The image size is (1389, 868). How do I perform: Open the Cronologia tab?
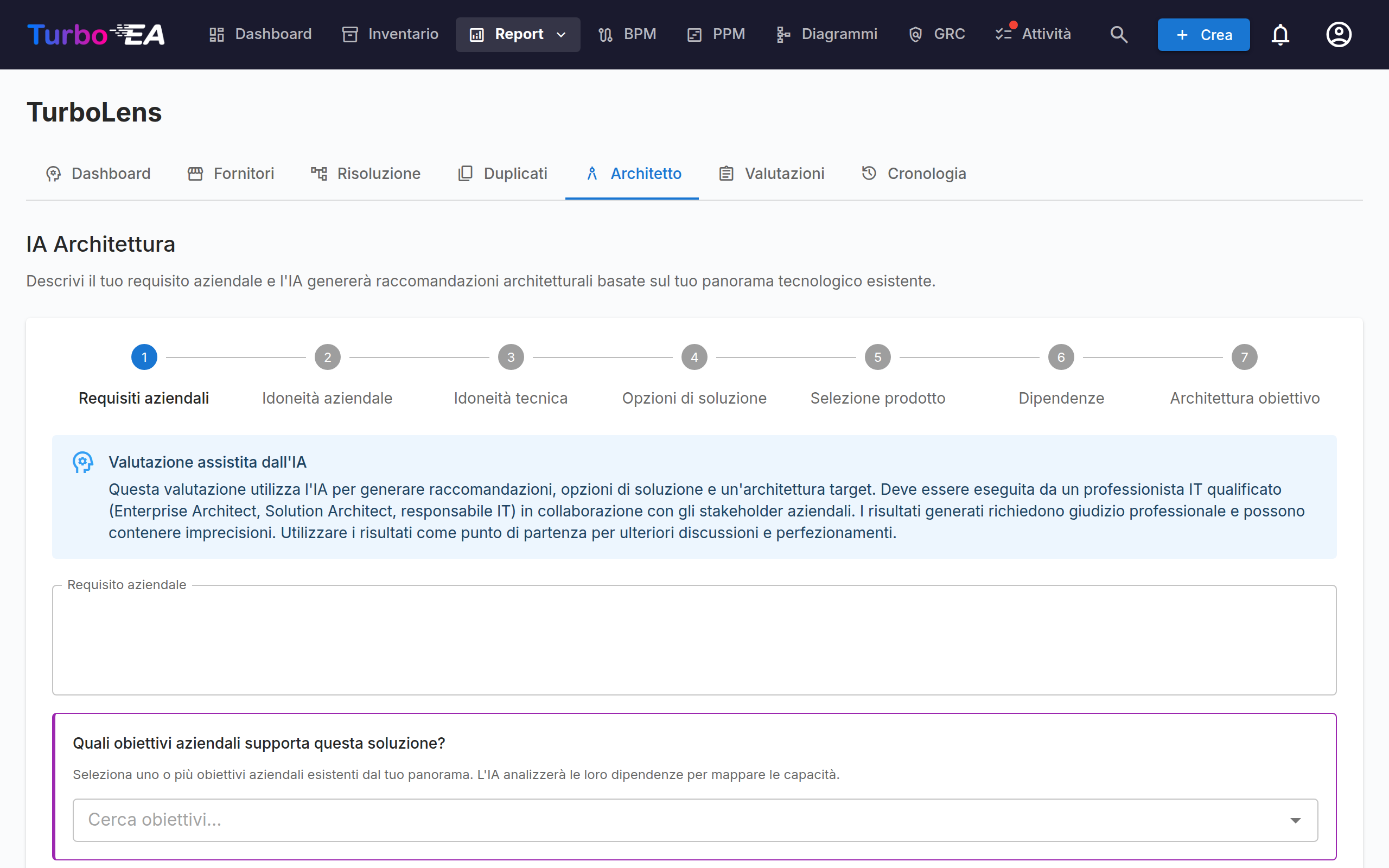point(914,174)
